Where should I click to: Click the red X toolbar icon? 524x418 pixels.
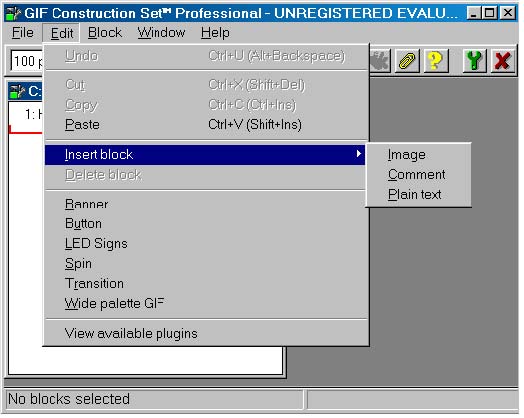click(x=503, y=61)
